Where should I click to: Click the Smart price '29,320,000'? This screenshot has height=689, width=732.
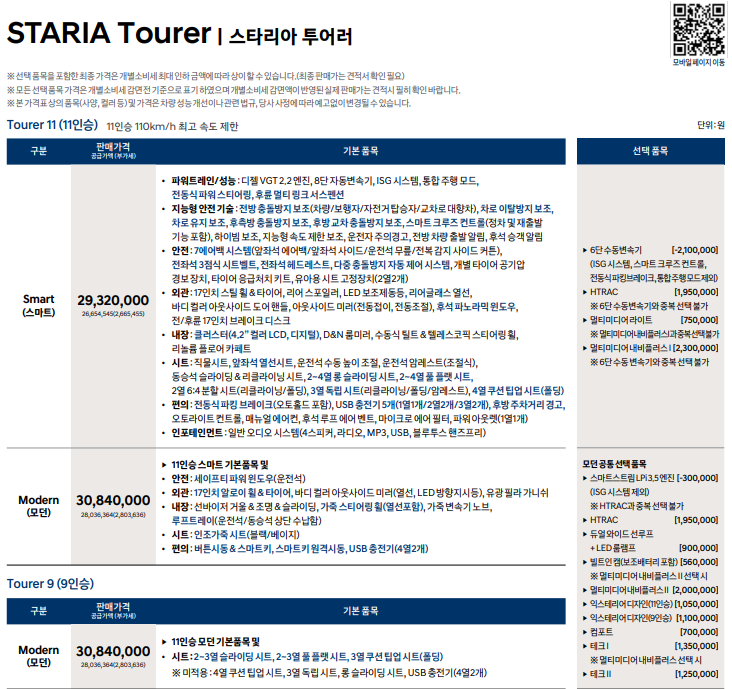pos(113,300)
